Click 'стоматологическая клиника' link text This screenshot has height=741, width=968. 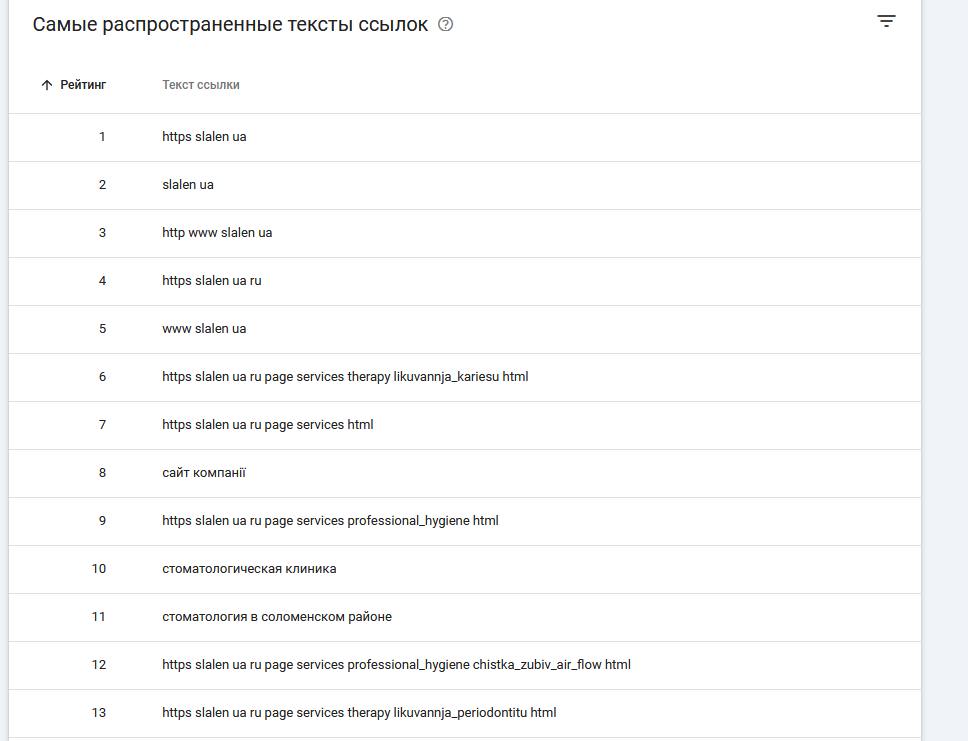[249, 569]
